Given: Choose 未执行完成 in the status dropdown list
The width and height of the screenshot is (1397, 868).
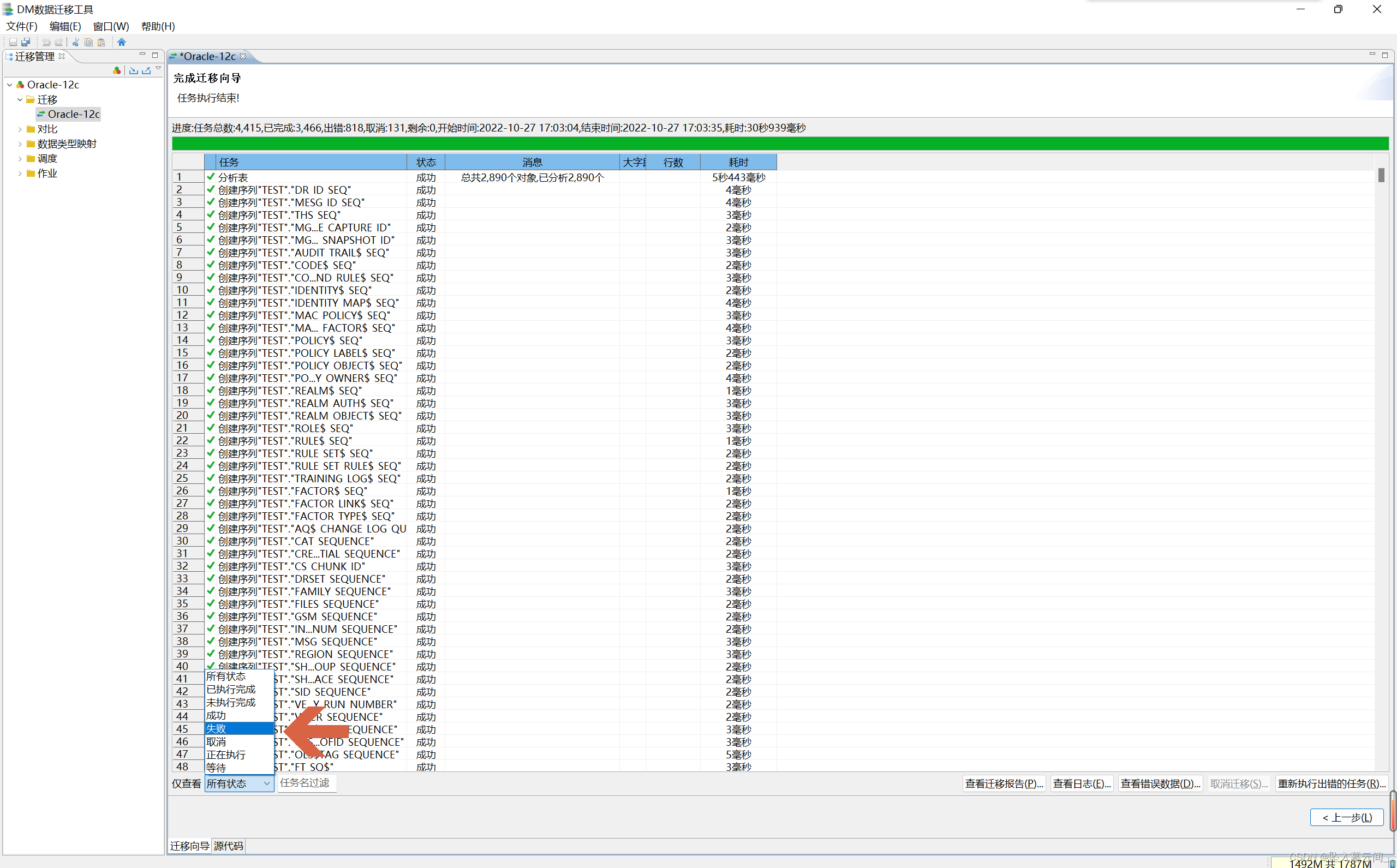Looking at the screenshot, I should pyautogui.click(x=239, y=702).
